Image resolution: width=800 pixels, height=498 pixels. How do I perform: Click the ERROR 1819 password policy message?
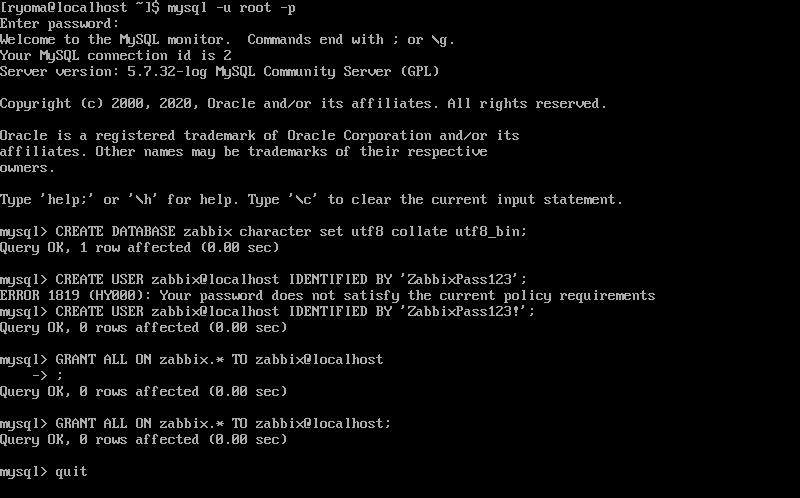click(x=328, y=296)
